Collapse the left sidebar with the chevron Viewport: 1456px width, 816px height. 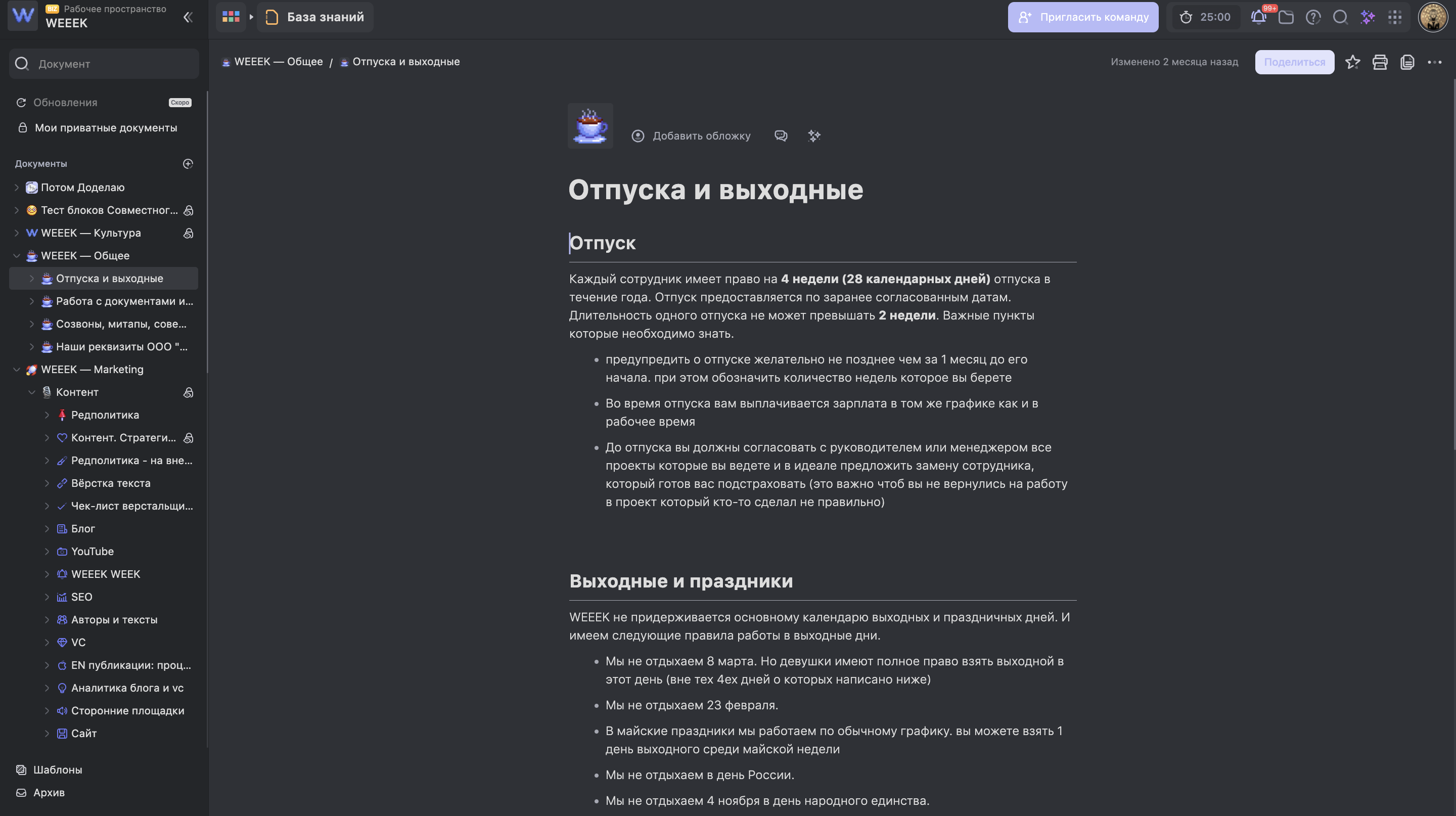[188, 17]
